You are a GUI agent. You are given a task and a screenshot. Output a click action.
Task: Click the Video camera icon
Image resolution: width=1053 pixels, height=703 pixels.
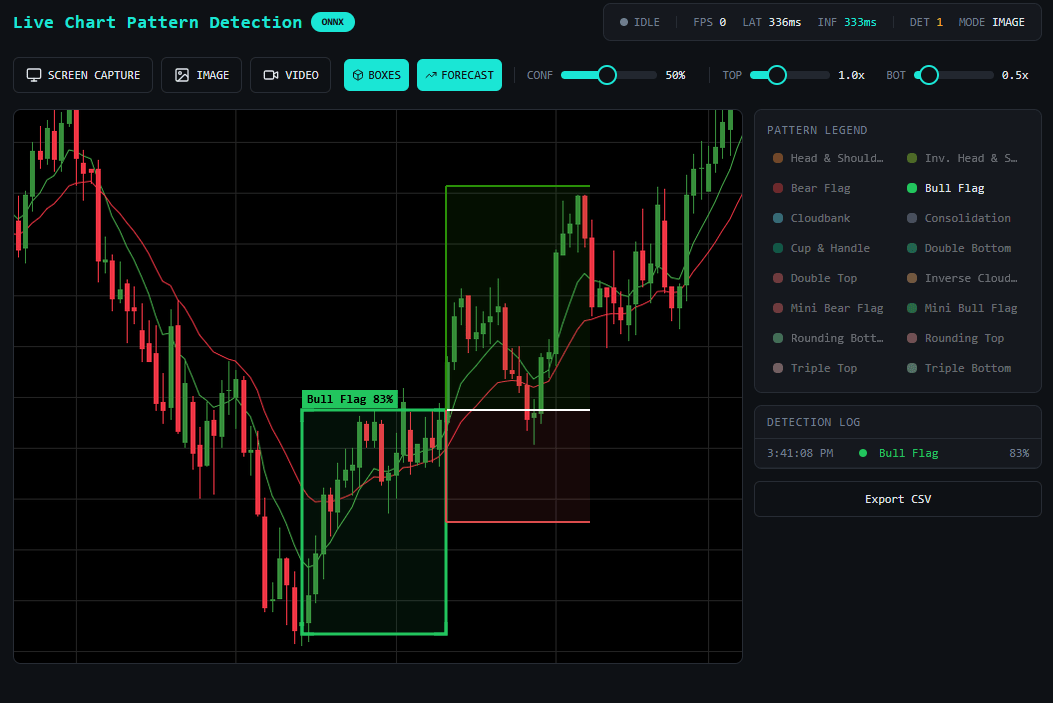point(270,75)
